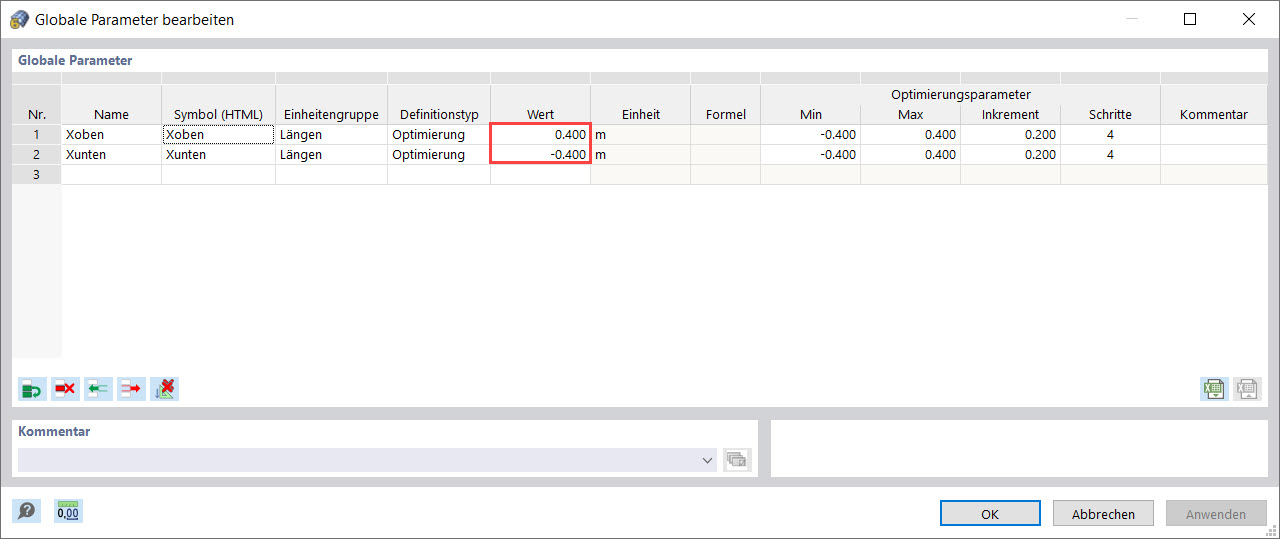This screenshot has width=1280, height=539.
Task: Select row number 1 header
Action: (37, 134)
